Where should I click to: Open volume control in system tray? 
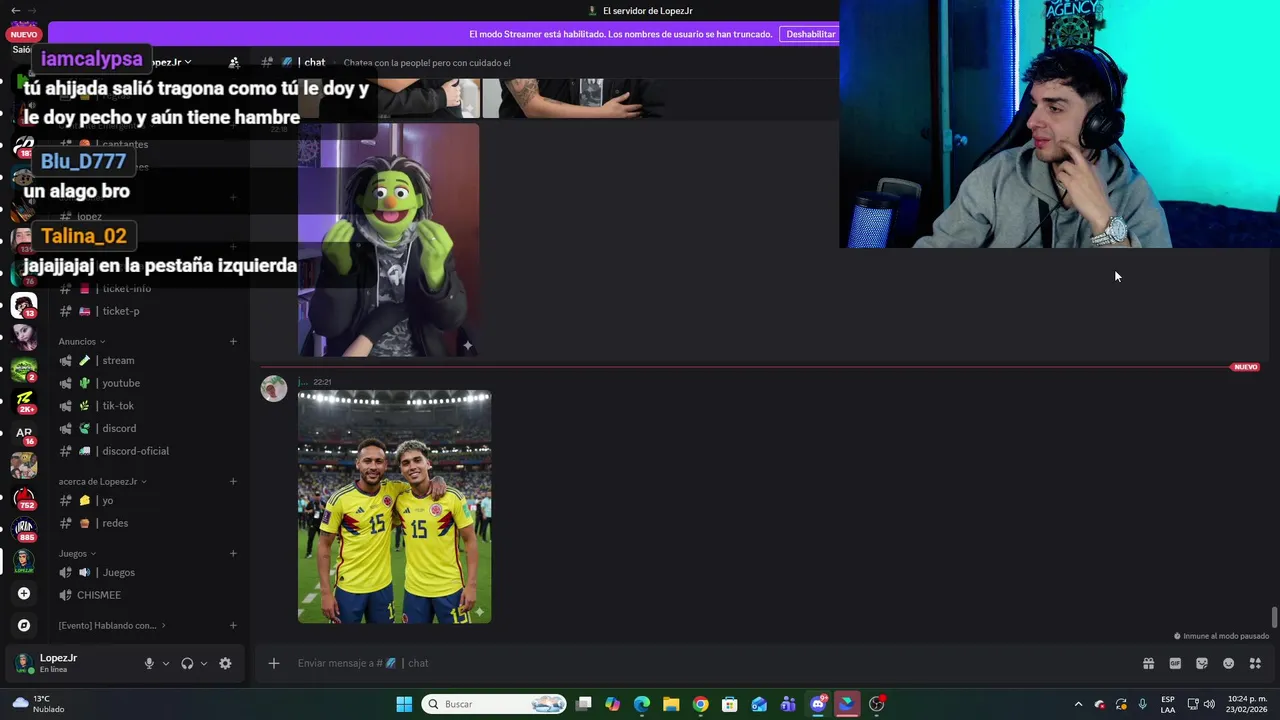click(1210, 704)
